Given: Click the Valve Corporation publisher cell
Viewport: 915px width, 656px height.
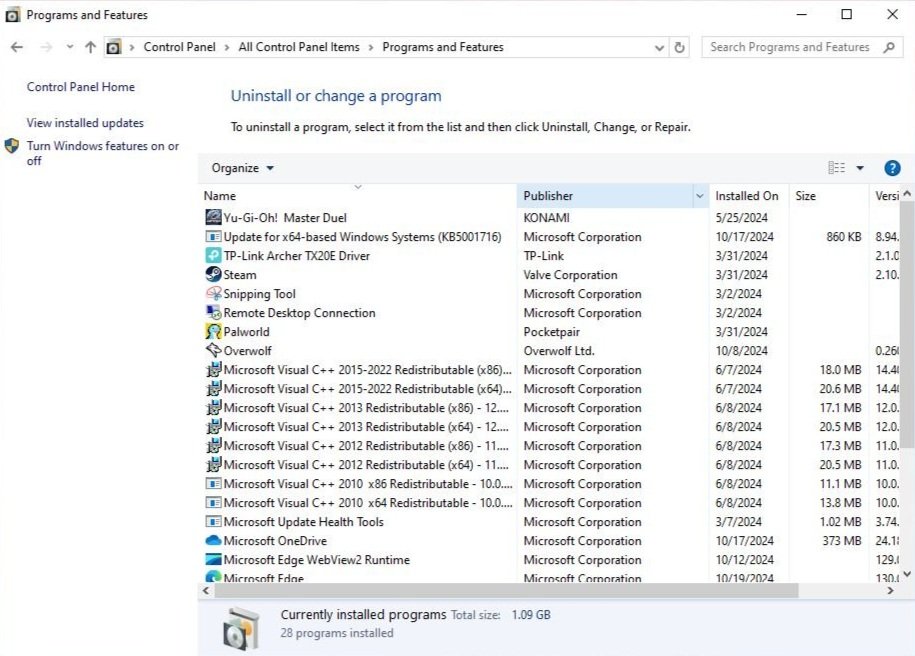Looking at the screenshot, I should click(570, 275).
